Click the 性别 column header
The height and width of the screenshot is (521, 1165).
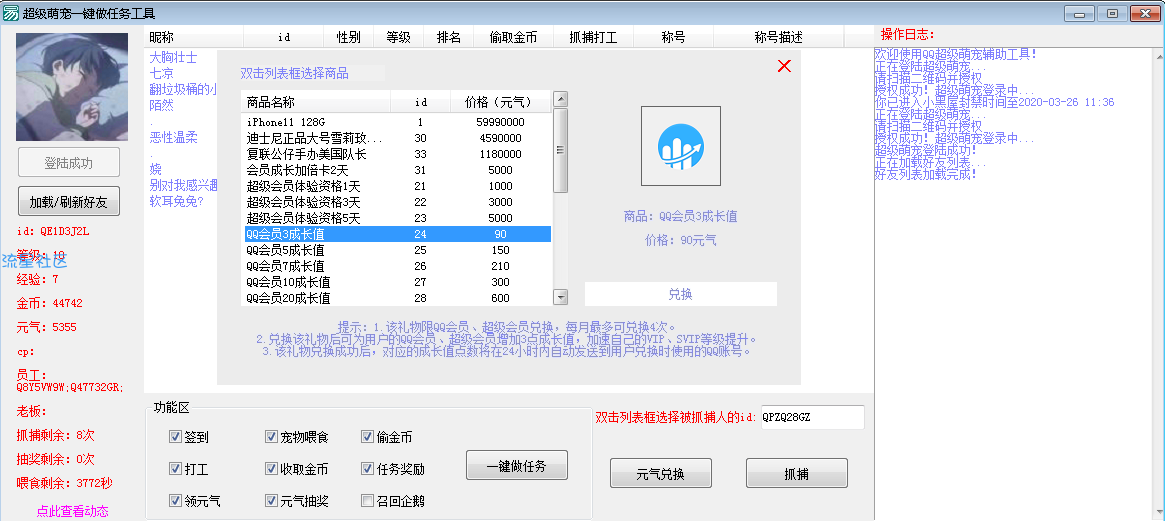tap(348, 37)
